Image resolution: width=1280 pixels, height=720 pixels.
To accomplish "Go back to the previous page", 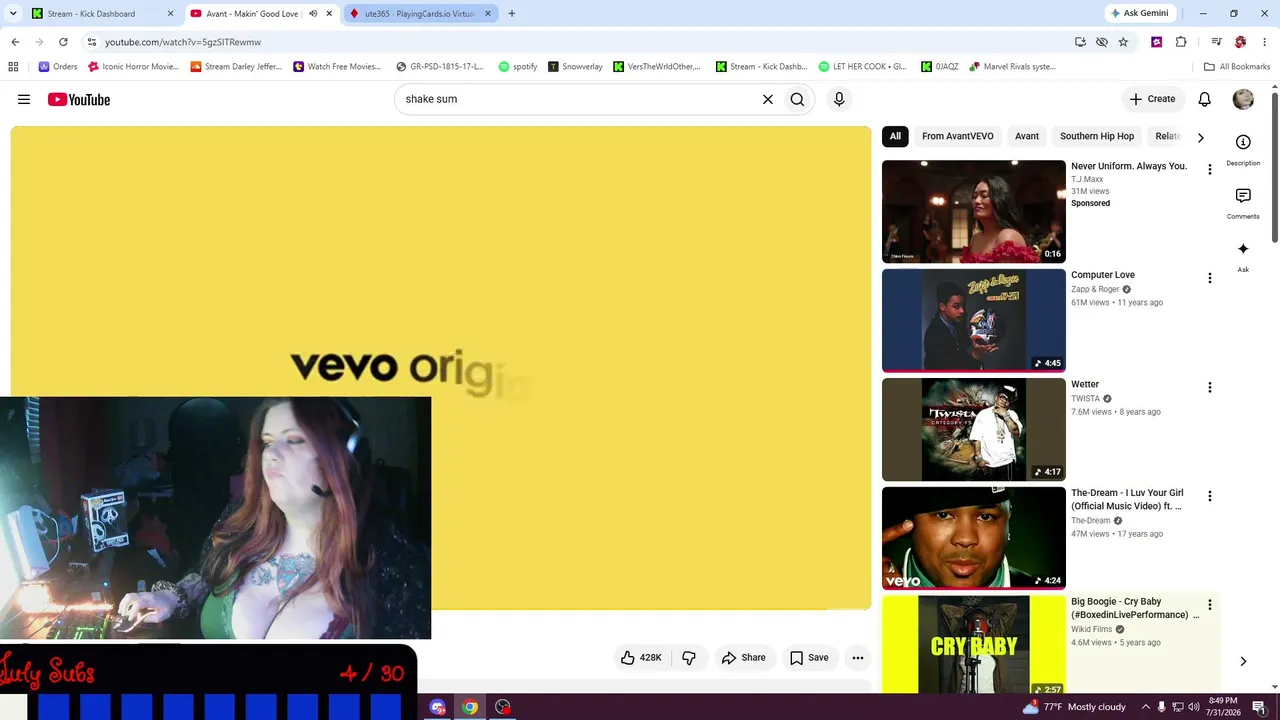I will pyautogui.click(x=15, y=42).
